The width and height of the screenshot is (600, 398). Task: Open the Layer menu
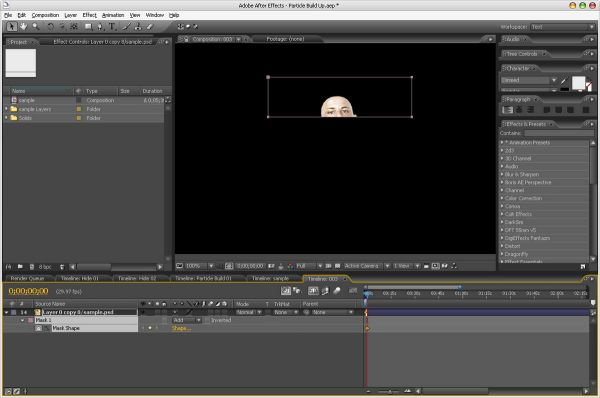(x=70, y=15)
